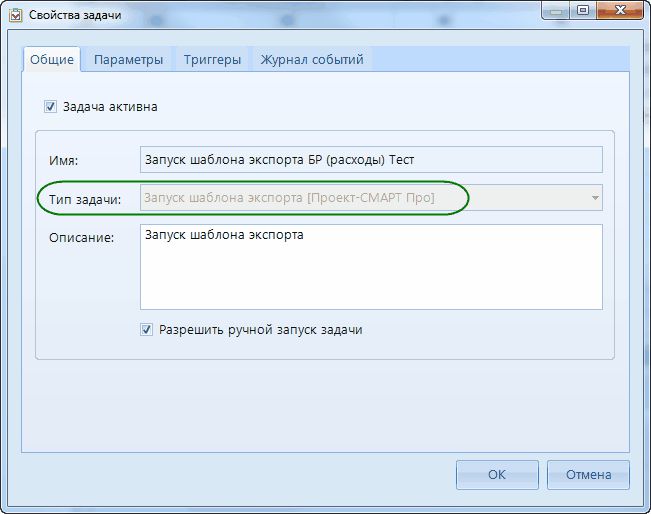This screenshot has width=651, height=514.
Task: Expand the Тип задачи dropdown arrow
Action: coord(595,198)
